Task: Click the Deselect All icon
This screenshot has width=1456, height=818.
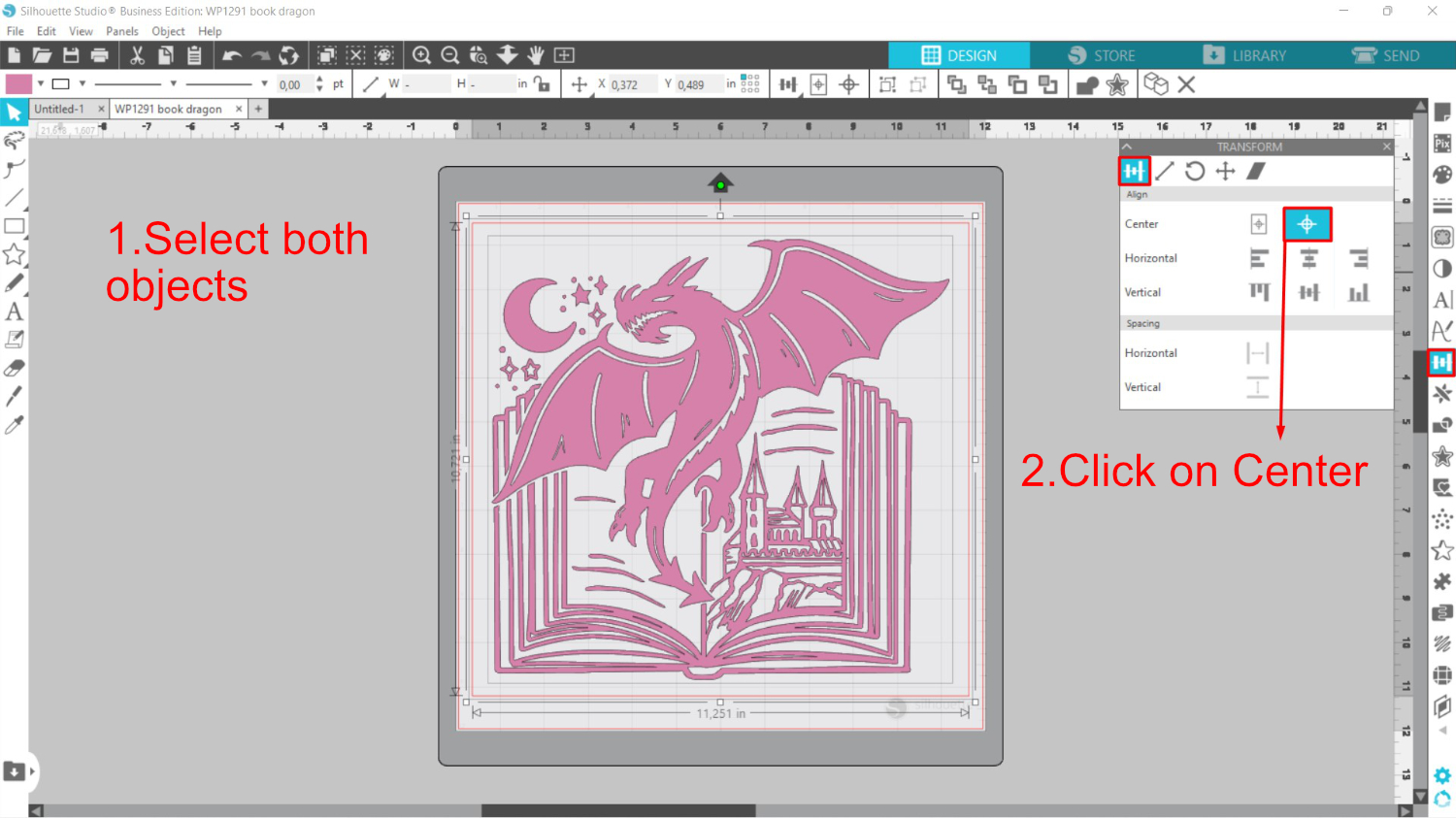Action: coord(356,55)
